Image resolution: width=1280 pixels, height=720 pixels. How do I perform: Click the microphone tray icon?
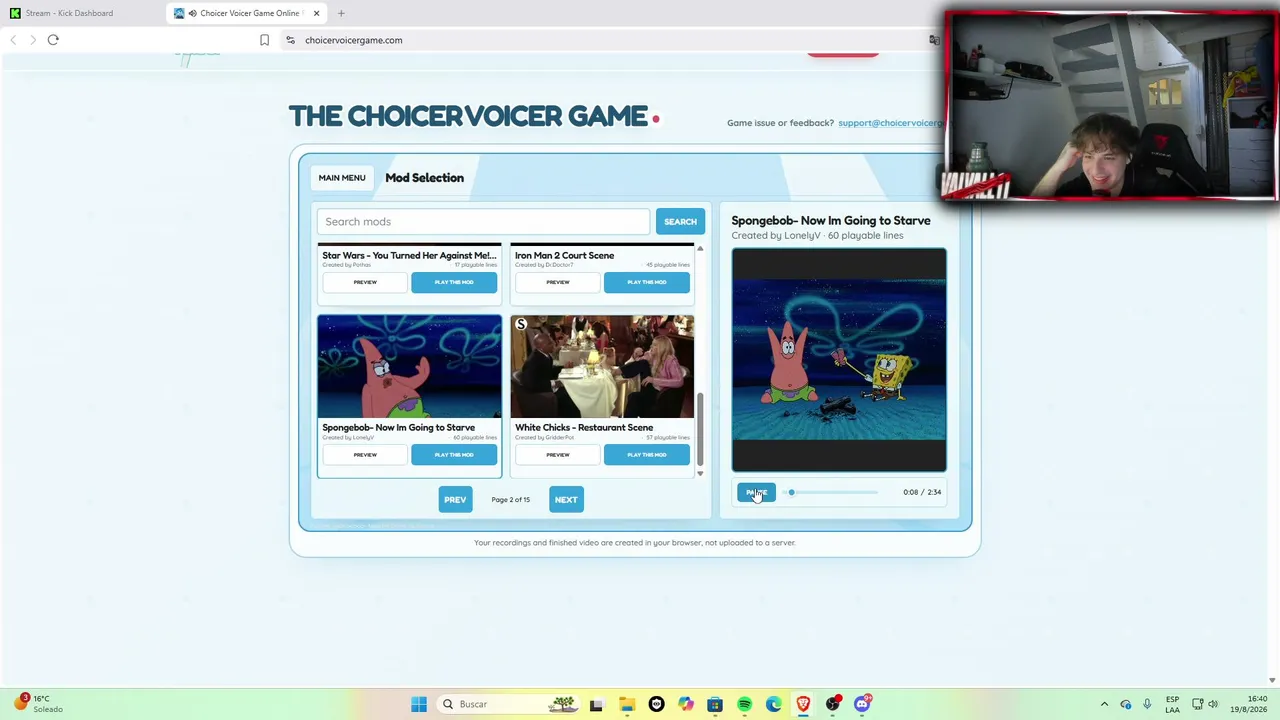(1147, 704)
